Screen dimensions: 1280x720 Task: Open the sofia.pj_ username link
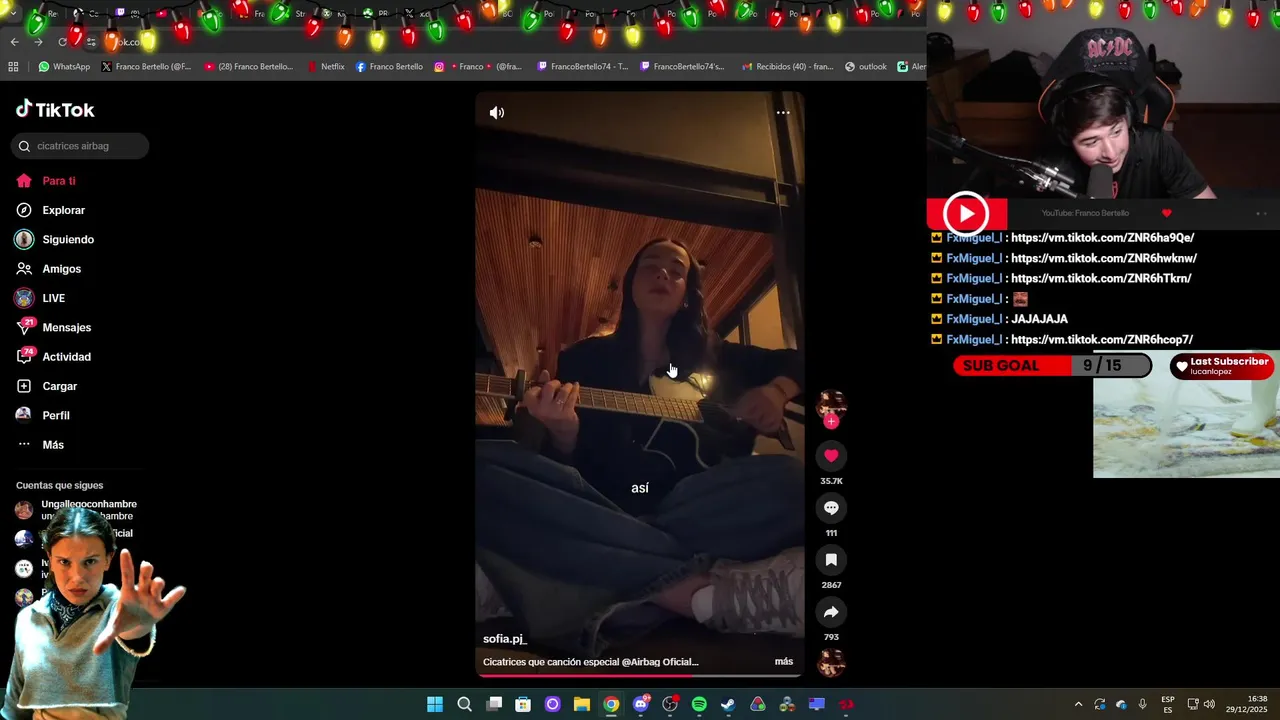tap(505, 639)
